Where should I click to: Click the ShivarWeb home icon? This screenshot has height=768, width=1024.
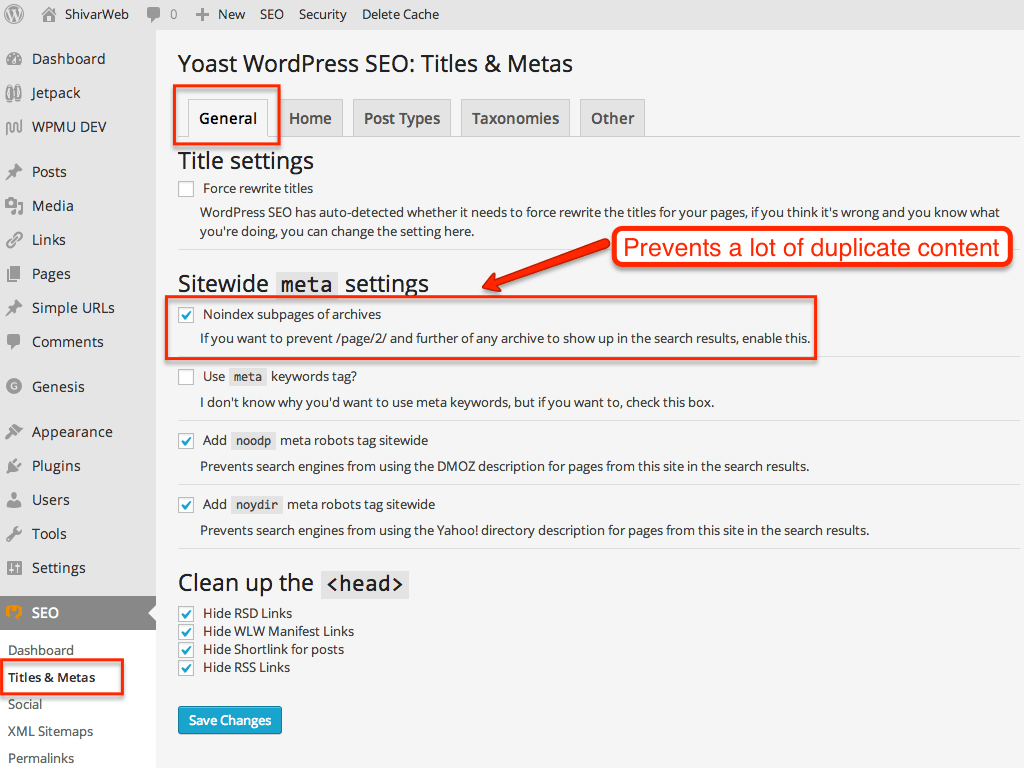(48, 14)
